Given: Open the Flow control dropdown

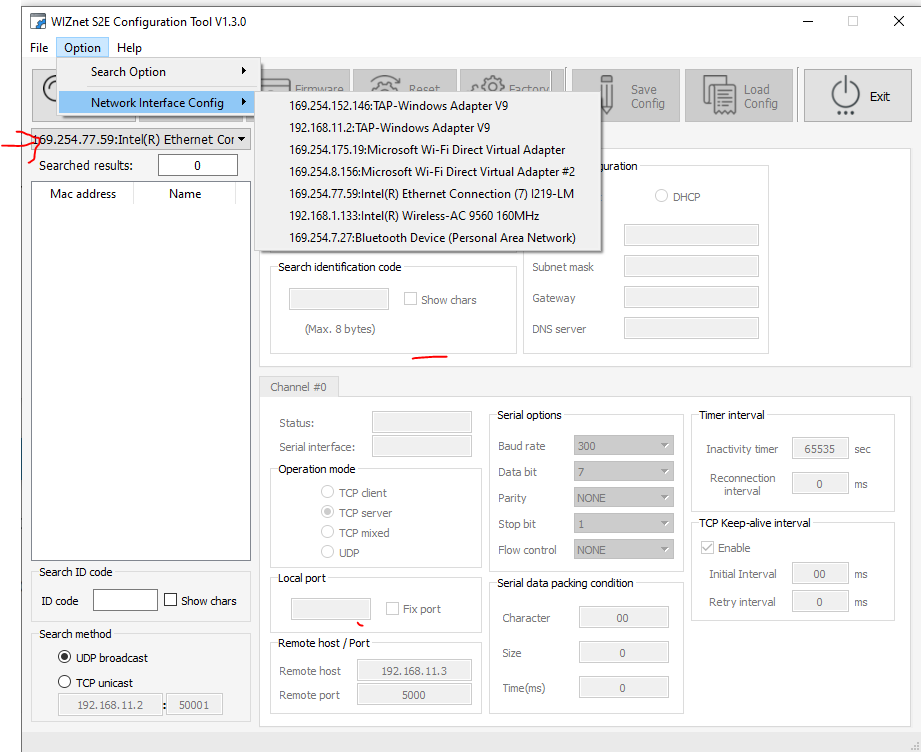Looking at the screenshot, I should point(623,550).
